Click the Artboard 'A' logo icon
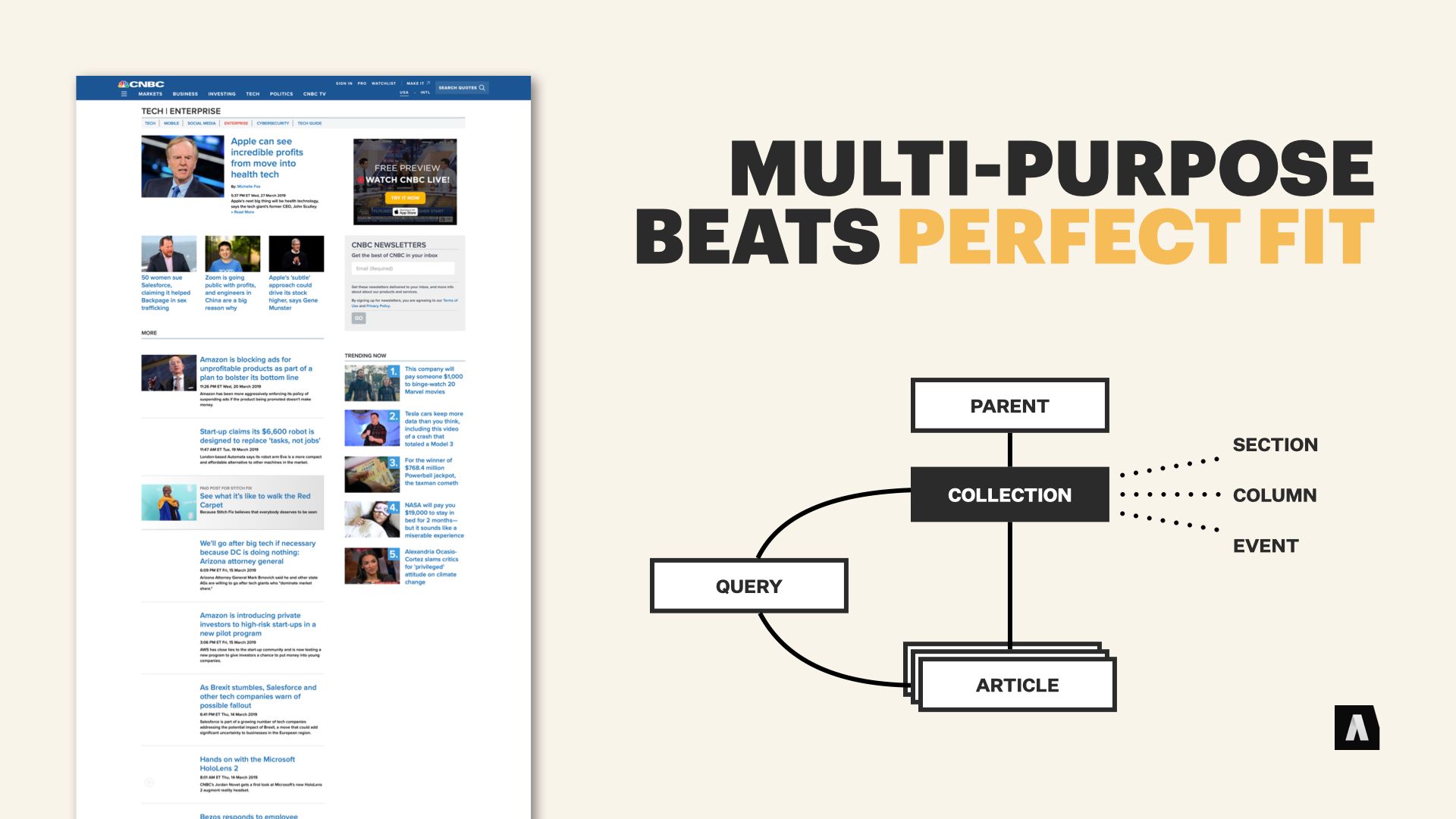 tap(1357, 728)
